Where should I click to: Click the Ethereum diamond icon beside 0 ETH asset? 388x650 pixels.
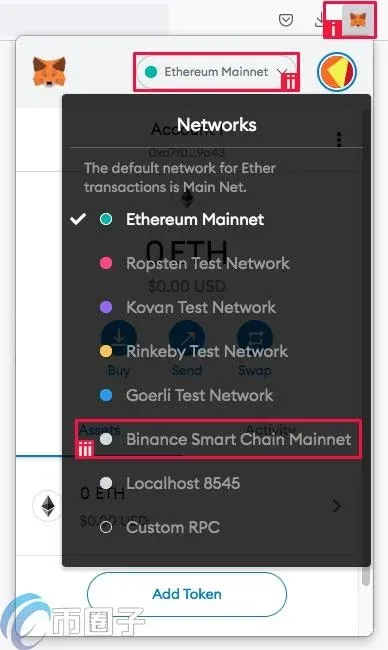[49, 505]
